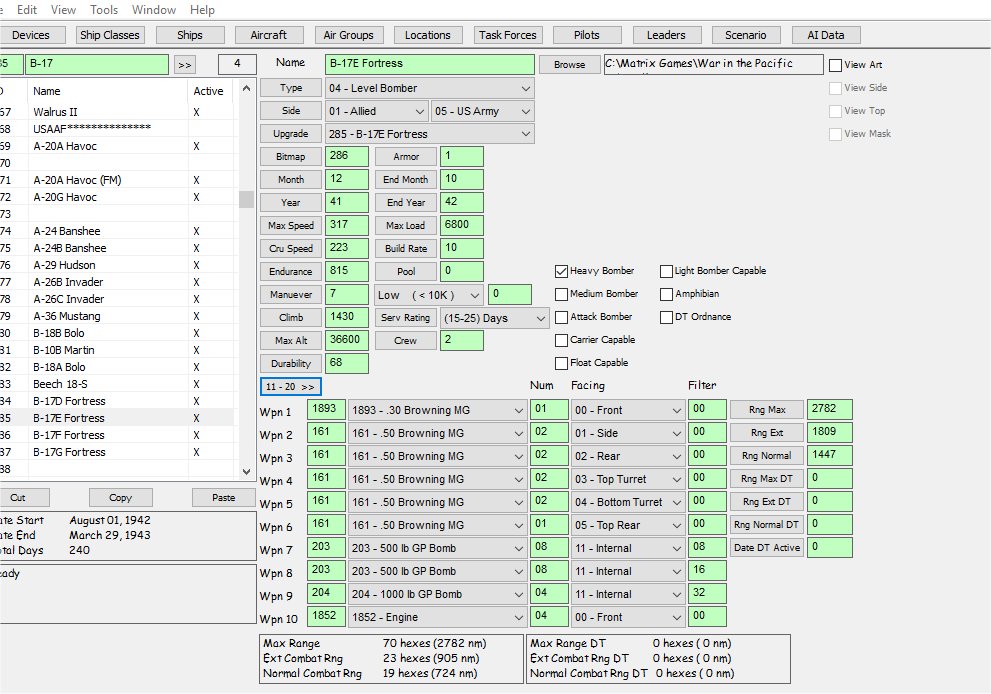
Task: Go to the Leaders tab
Action: (x=666, y=35)
